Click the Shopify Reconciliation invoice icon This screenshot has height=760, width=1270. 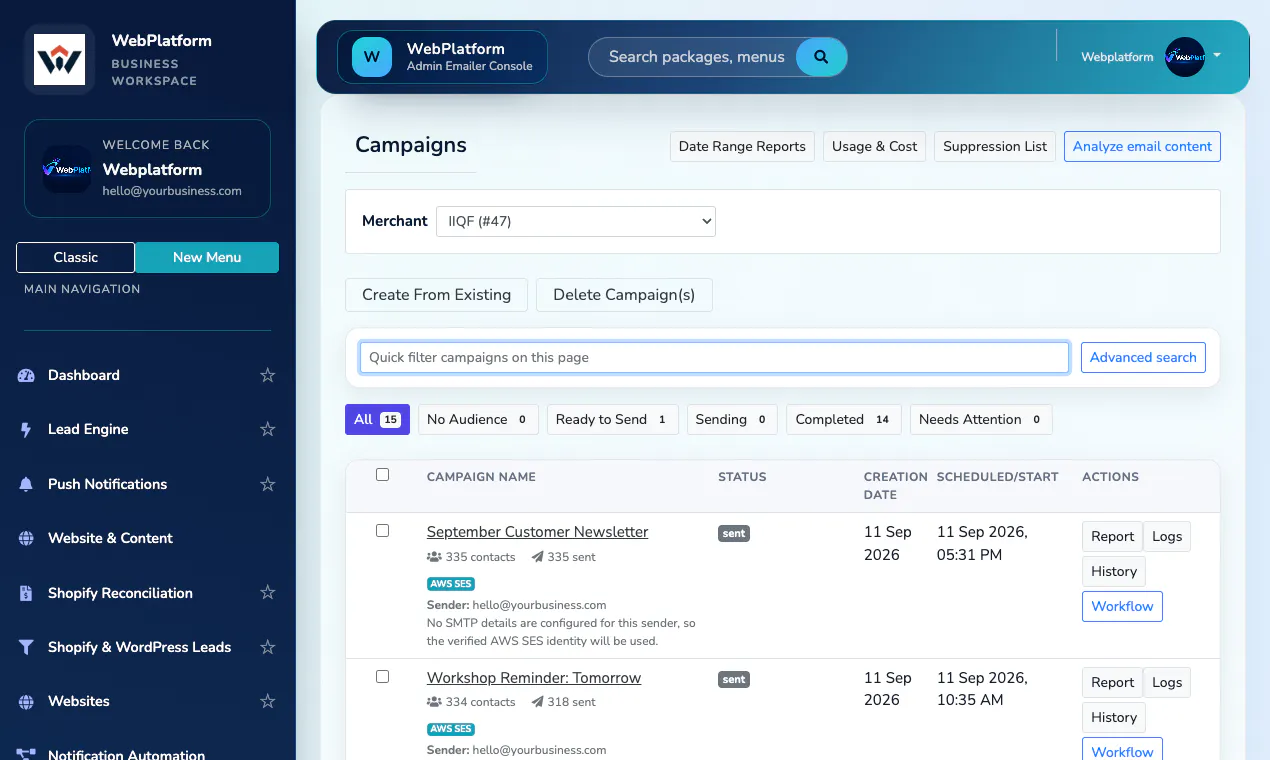pos(26,593)
